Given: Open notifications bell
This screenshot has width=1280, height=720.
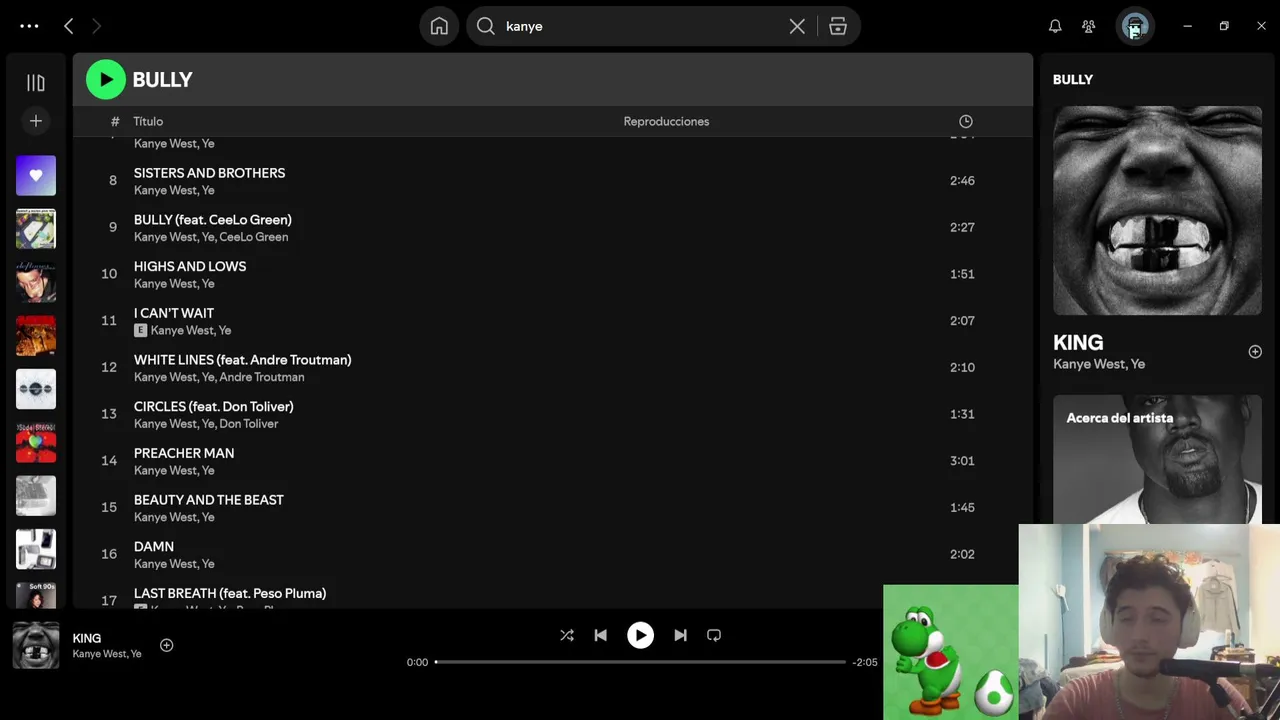Looking at the screenshot, I should click(1055, 26).
